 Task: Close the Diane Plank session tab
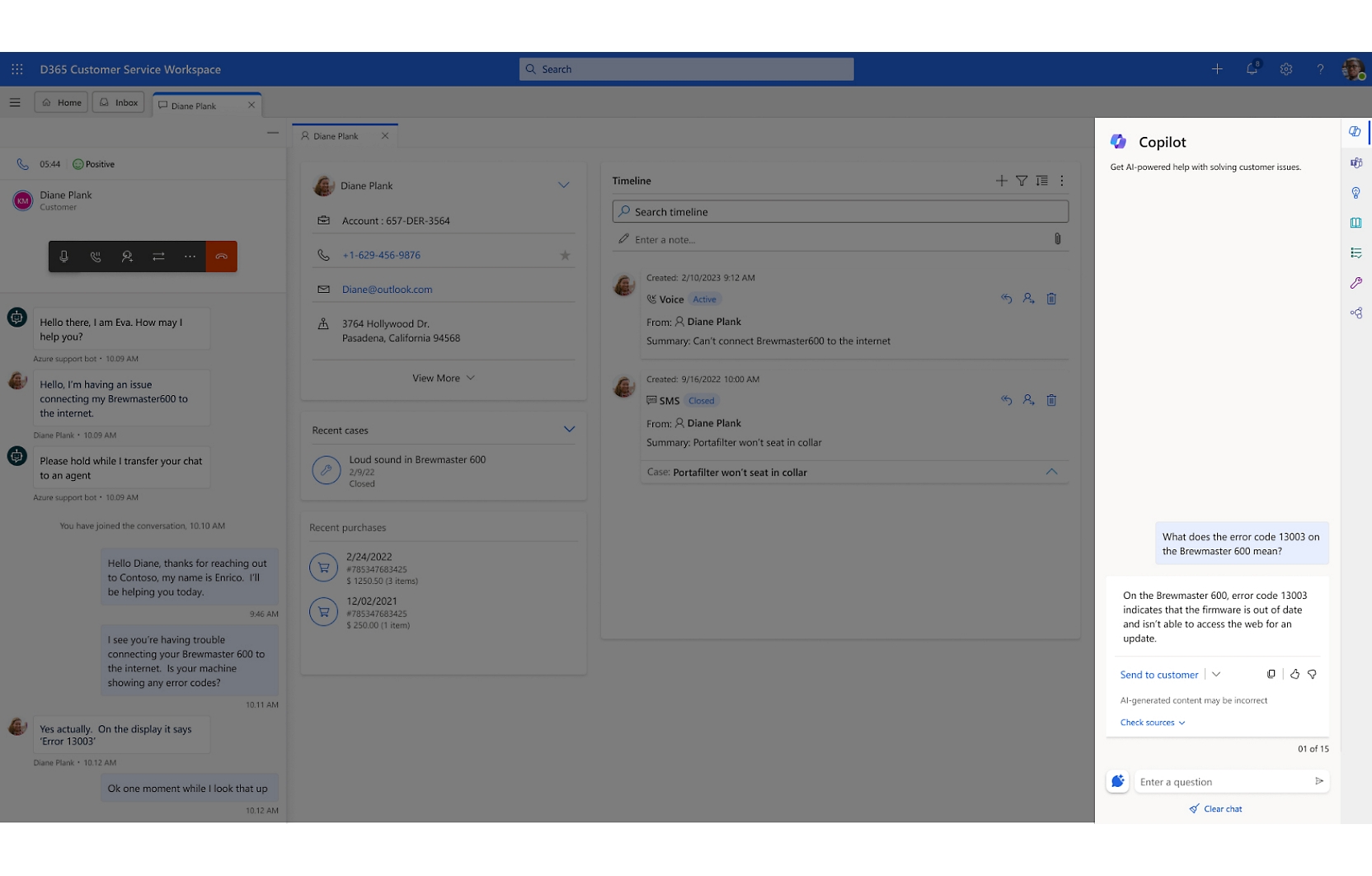click(251, 105)
